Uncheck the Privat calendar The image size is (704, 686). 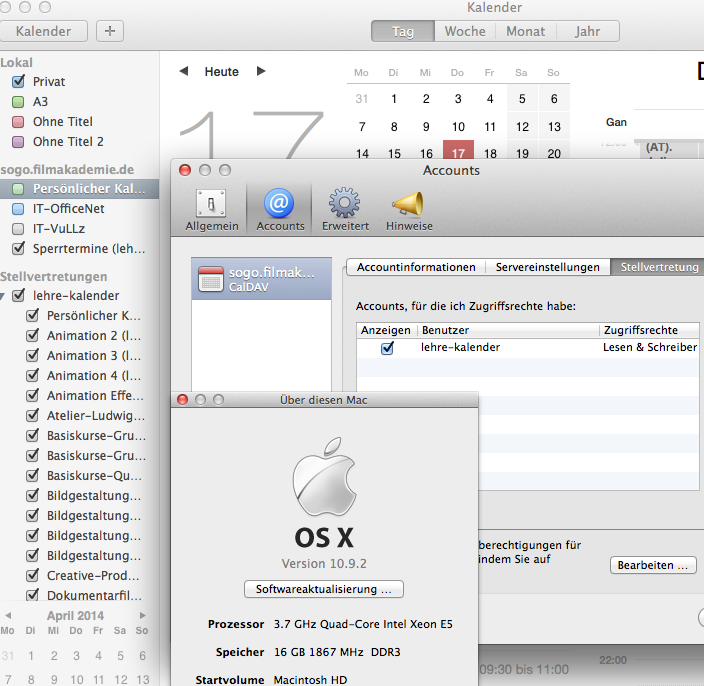tap(18, 82)
